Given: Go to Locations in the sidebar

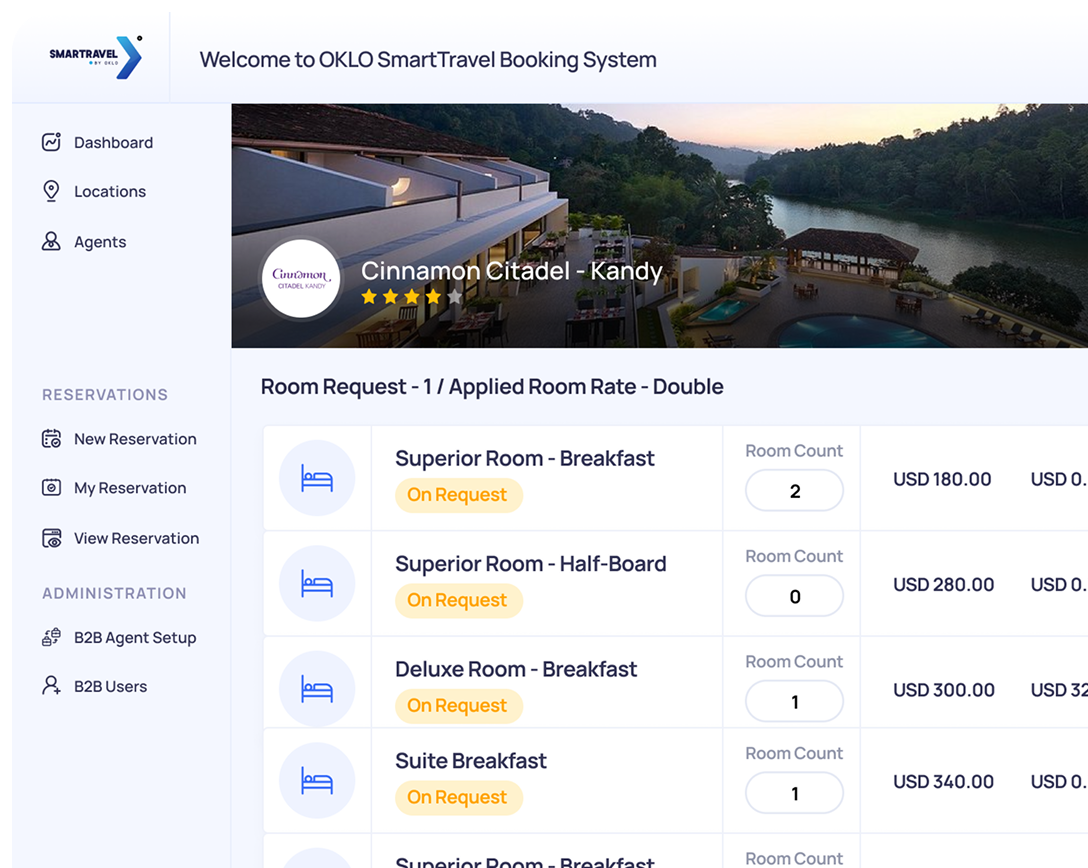Looking at the screenshot, I should pyautogui.click(x=94, y=192).
